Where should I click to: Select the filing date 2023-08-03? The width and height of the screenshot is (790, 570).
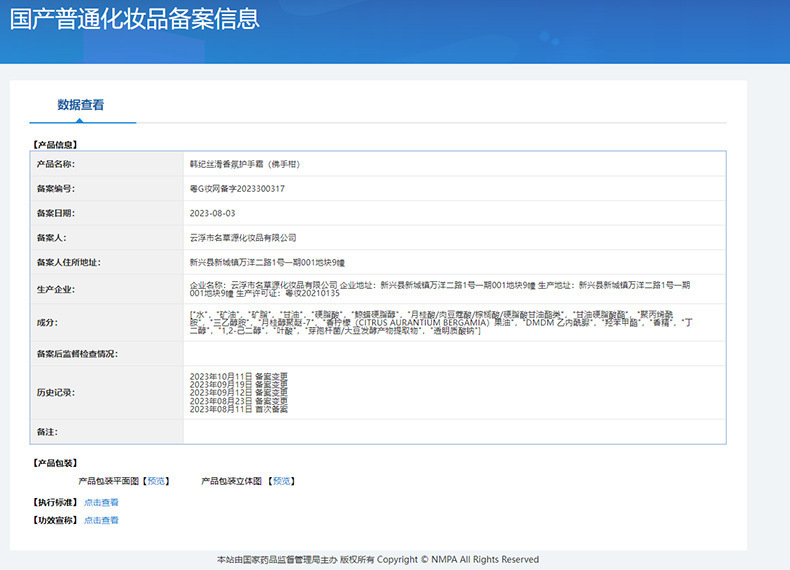pos(213,213)
